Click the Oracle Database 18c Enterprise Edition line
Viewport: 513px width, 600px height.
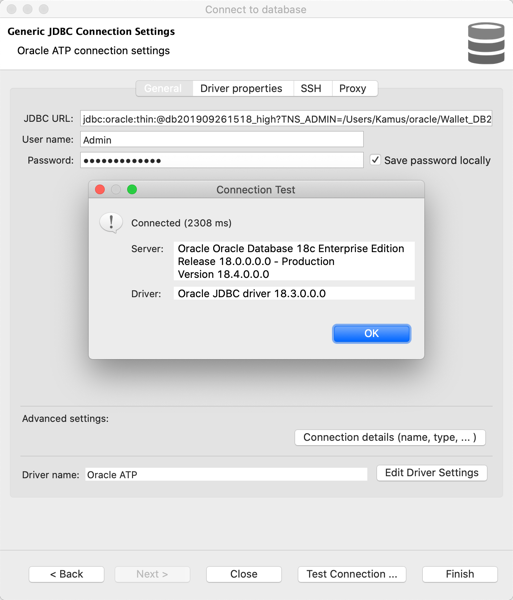(291, 248)
